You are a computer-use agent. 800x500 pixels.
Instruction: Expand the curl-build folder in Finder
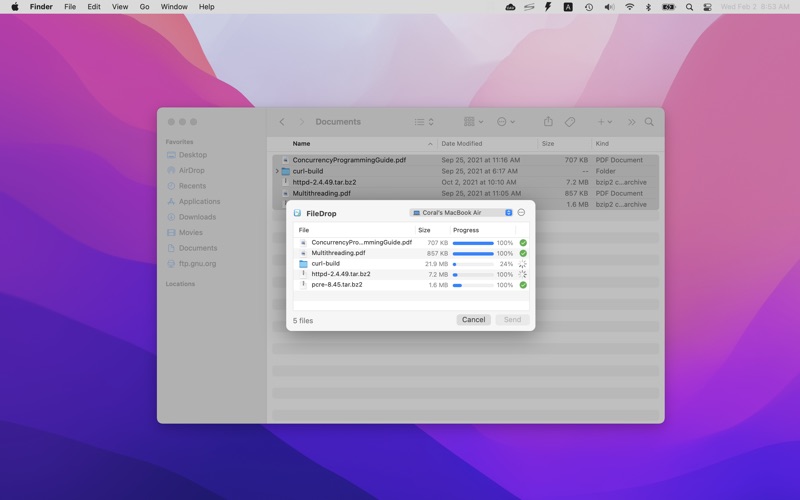coord(277,171)
